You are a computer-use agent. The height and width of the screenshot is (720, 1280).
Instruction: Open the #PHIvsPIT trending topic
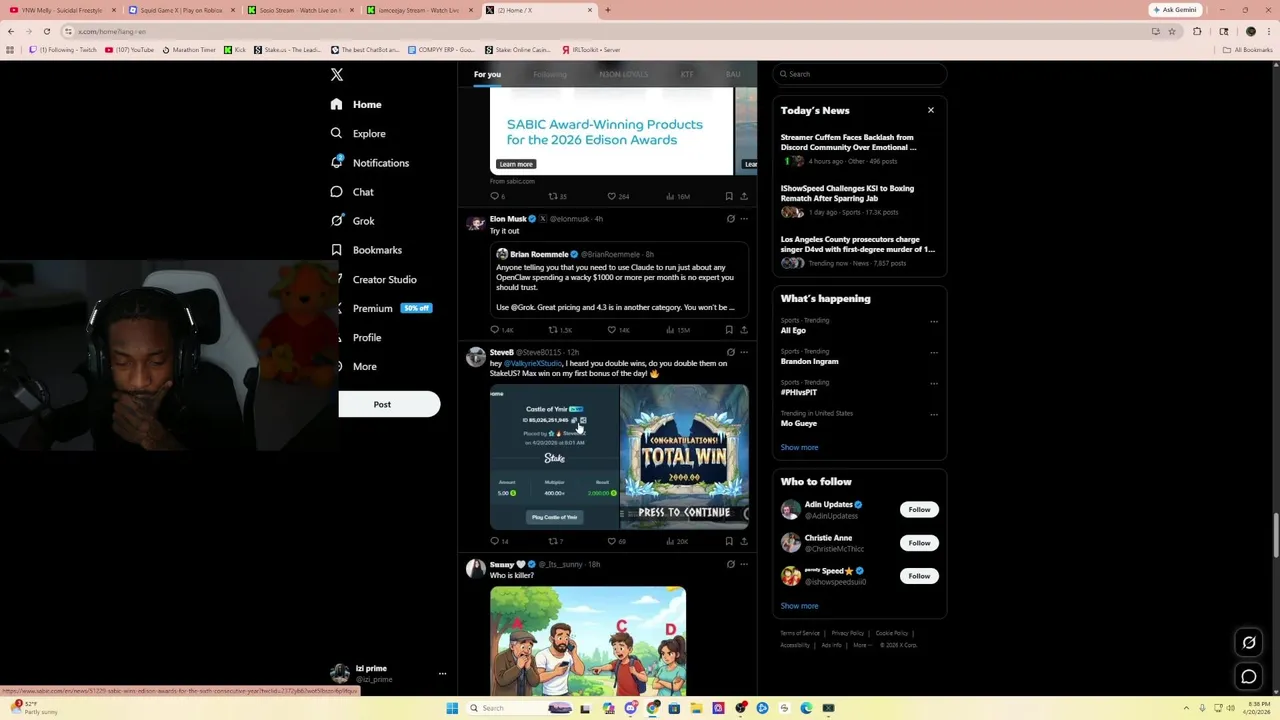point(799,392)
